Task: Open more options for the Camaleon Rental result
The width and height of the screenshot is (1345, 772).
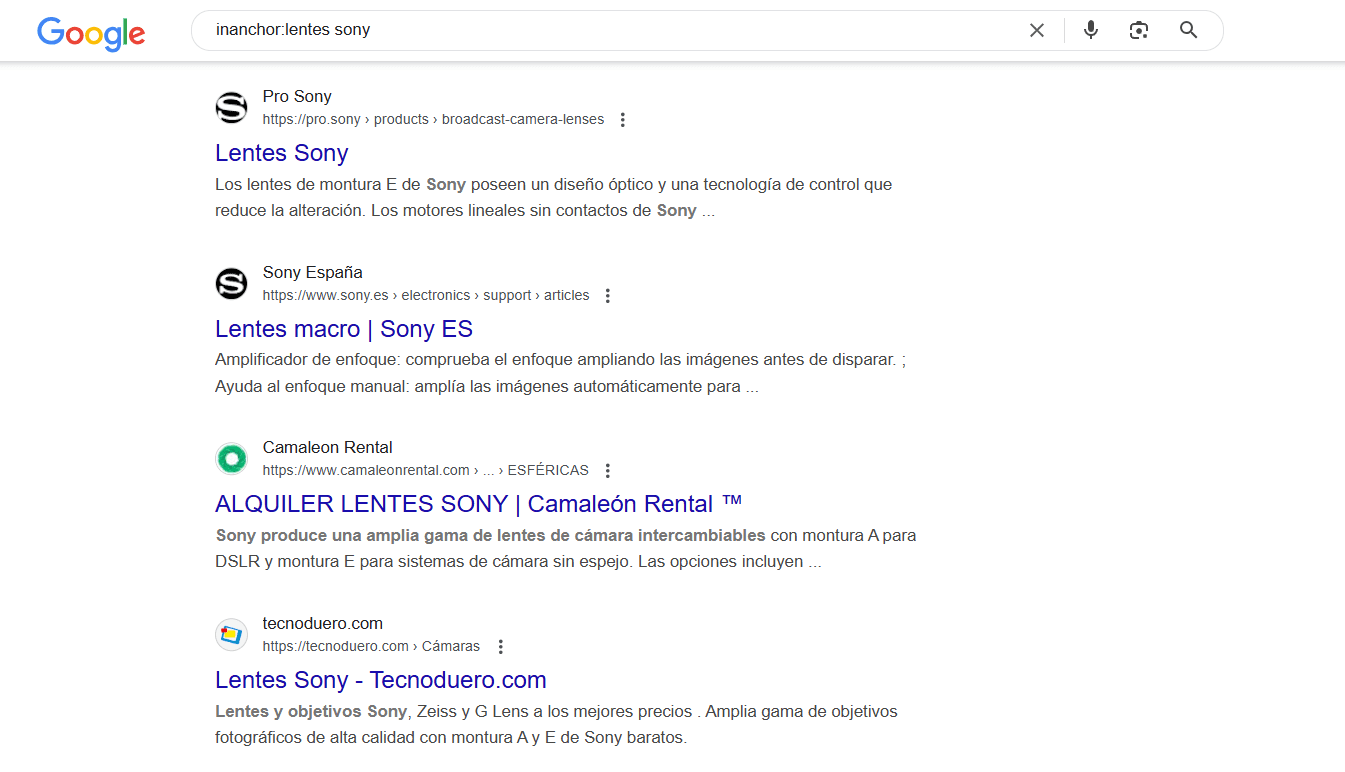Action: point(607,471)
